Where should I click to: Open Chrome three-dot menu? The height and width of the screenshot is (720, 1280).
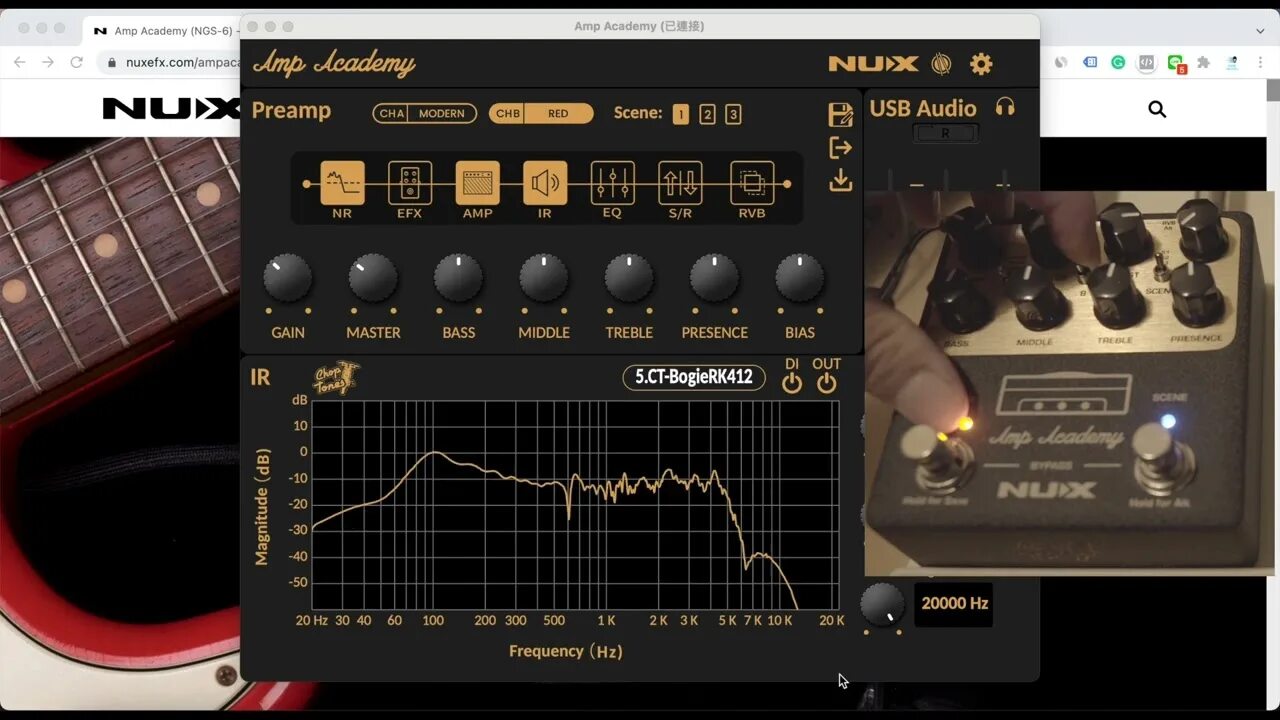pos(1261,62)
